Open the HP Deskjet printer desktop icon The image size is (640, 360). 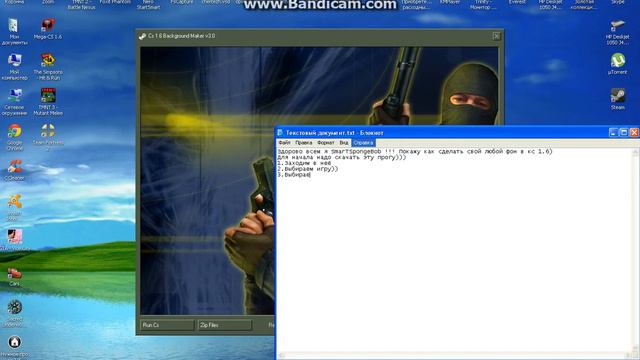coord(618,31)
